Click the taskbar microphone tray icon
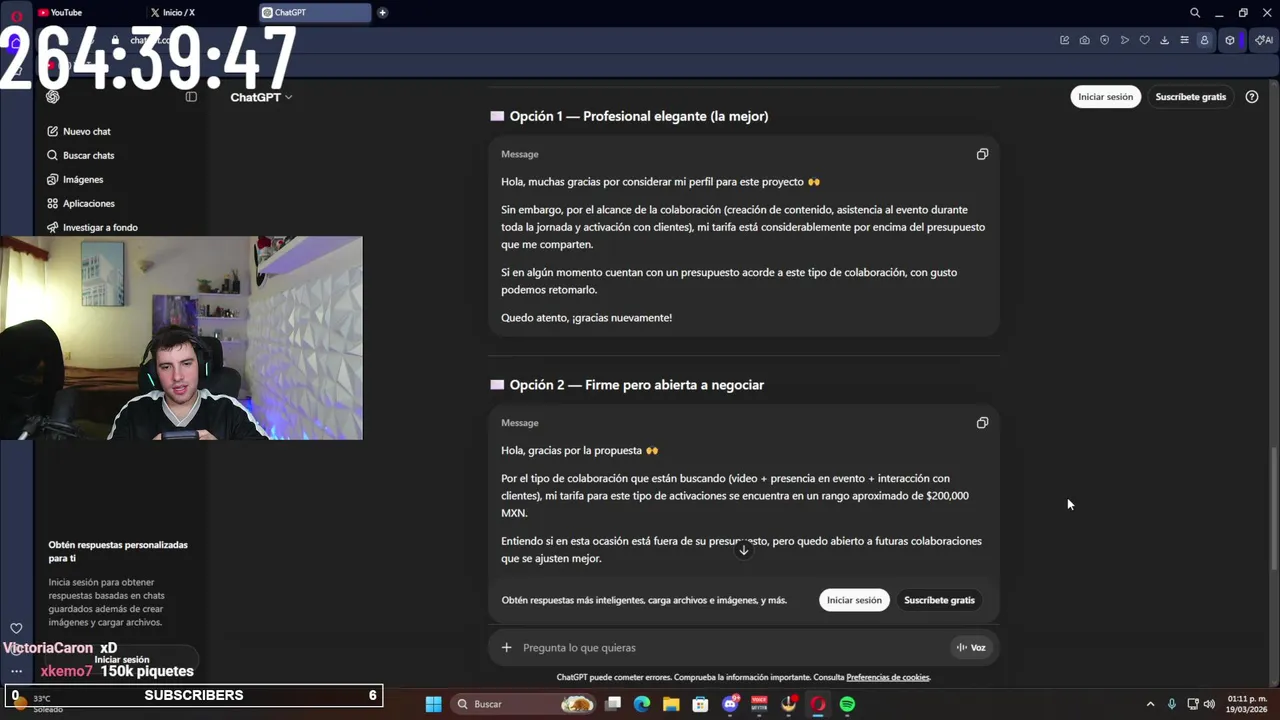The width and height of the screenshot is (1280, 720). coord(1171,704)
